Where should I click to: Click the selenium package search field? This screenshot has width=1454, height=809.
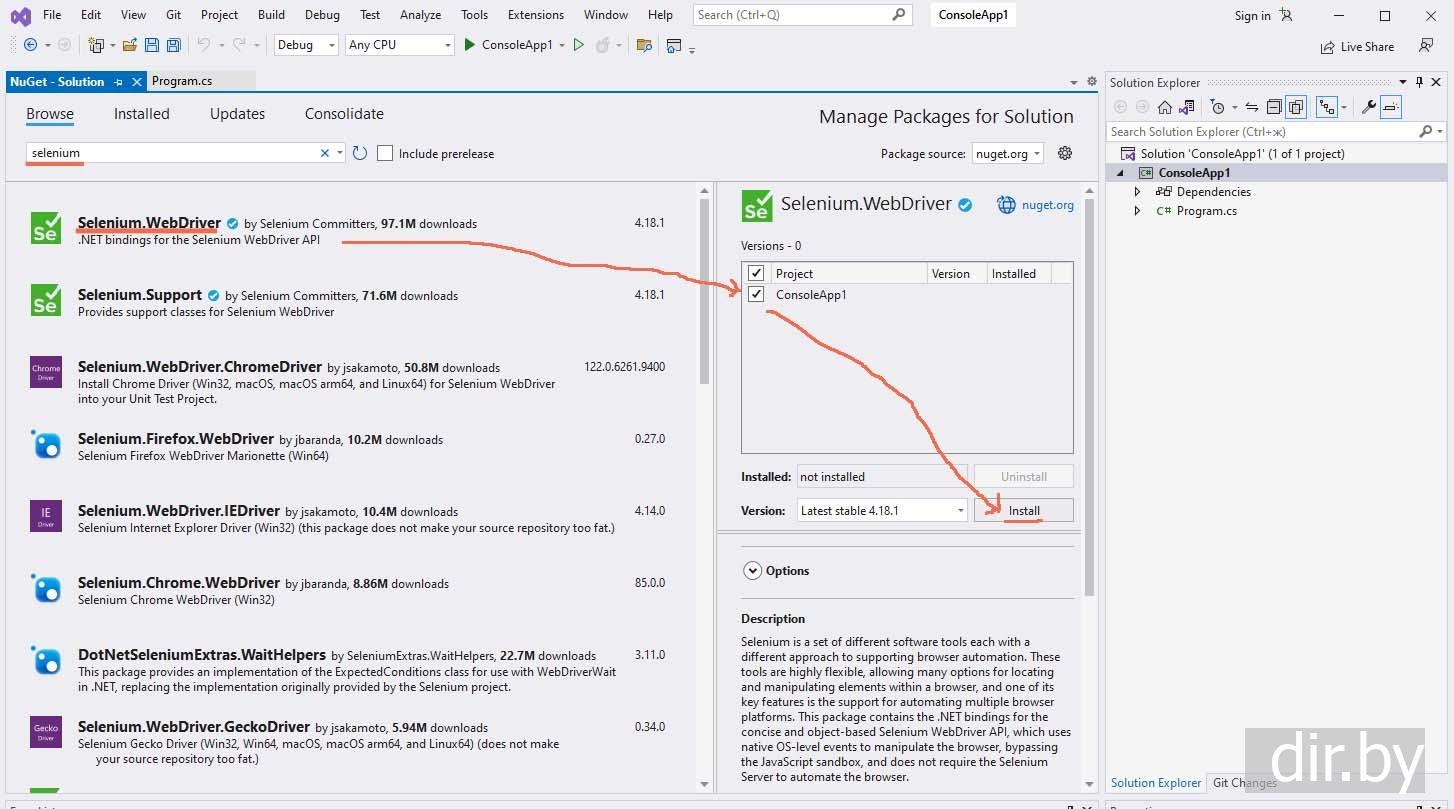coord(170,153)
